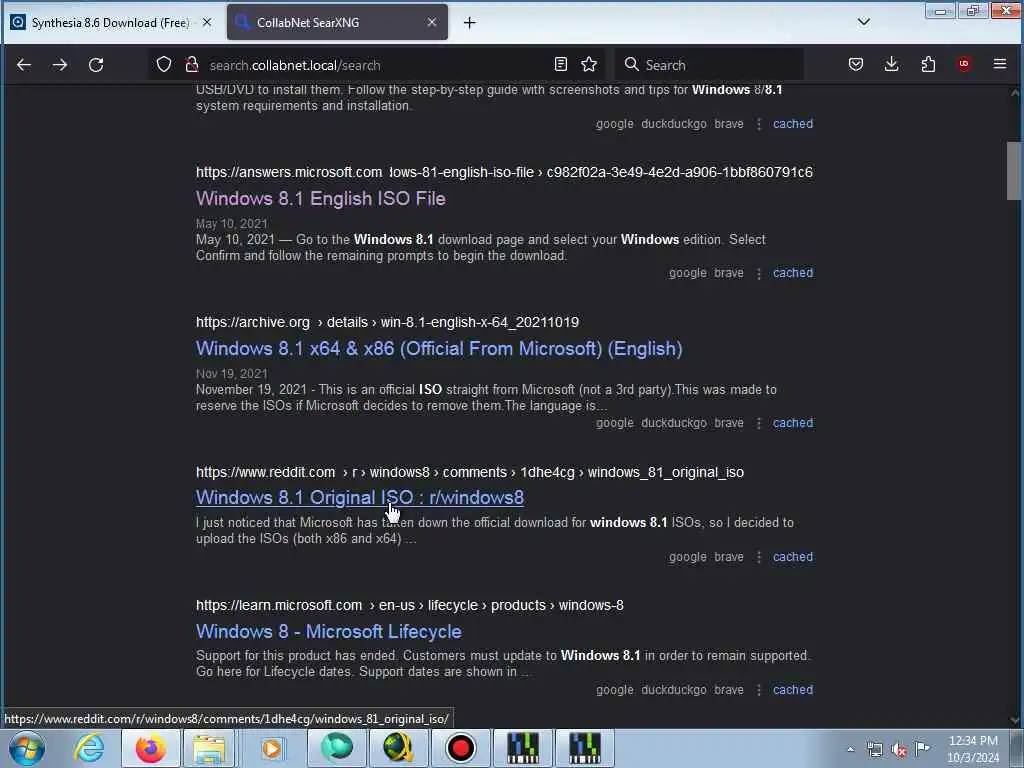Open Windows 8 - Microsoft Lifecycle result
This screenshot has height=768, width=1024.
point(328,632)
